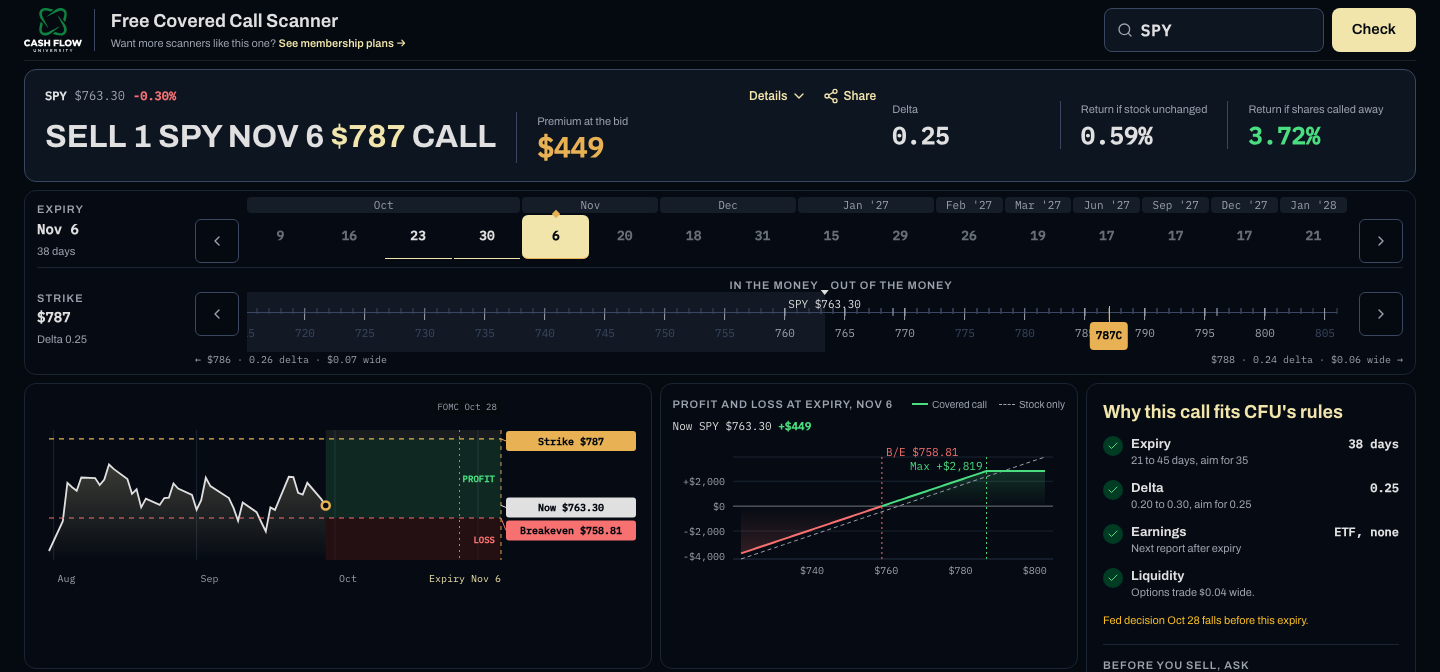The width and height of the screenshot is (1440, 672).
Task: Click the Delta rule checkmark icon
Action: (1112, 490)
